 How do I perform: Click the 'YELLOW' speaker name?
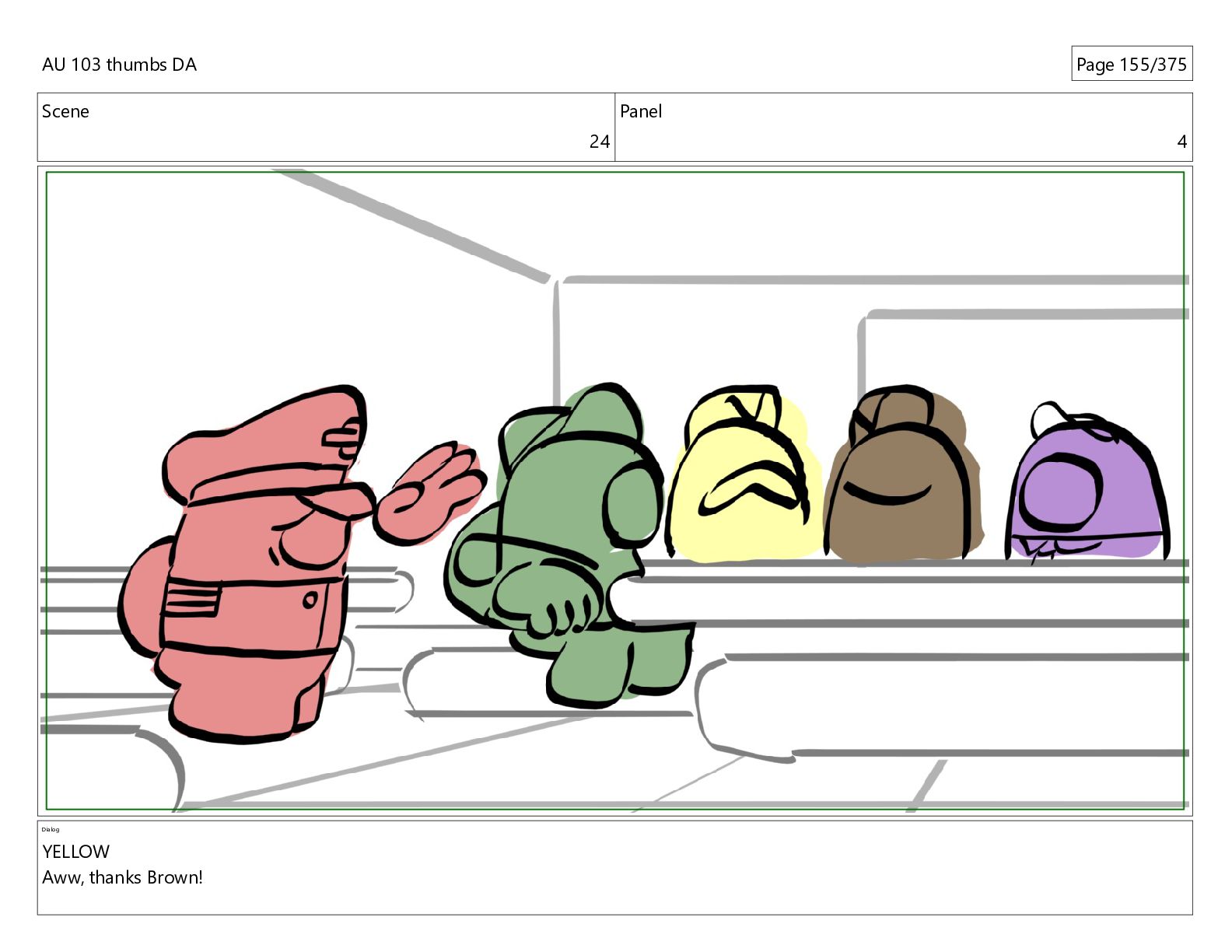(x=75, y=852)
